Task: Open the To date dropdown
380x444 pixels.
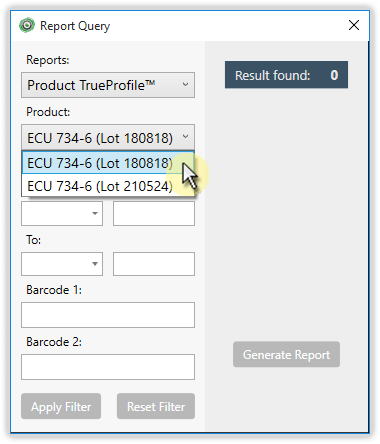Action: coord(62,264)
